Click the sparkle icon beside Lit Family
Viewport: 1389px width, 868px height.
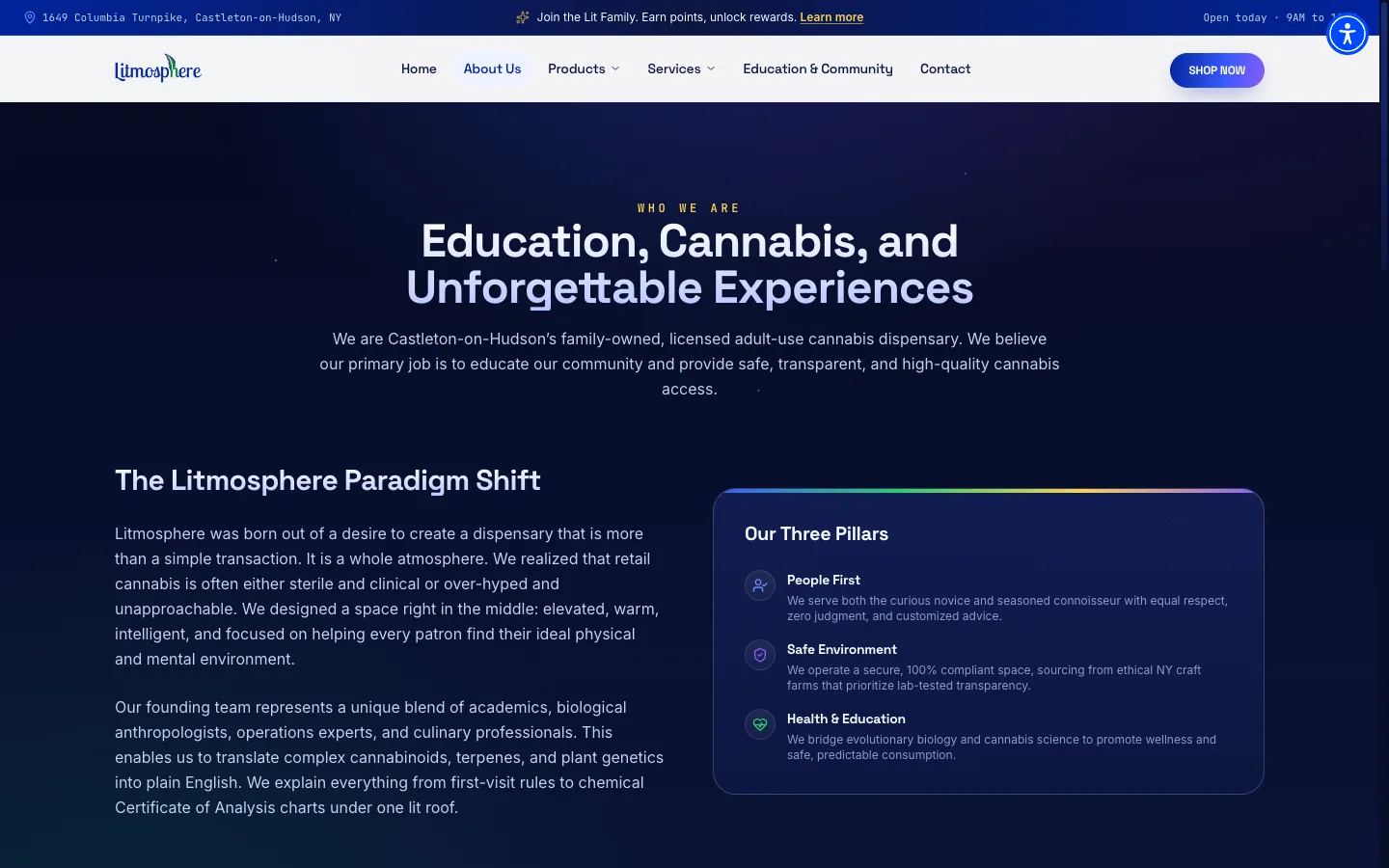[523, 17]
